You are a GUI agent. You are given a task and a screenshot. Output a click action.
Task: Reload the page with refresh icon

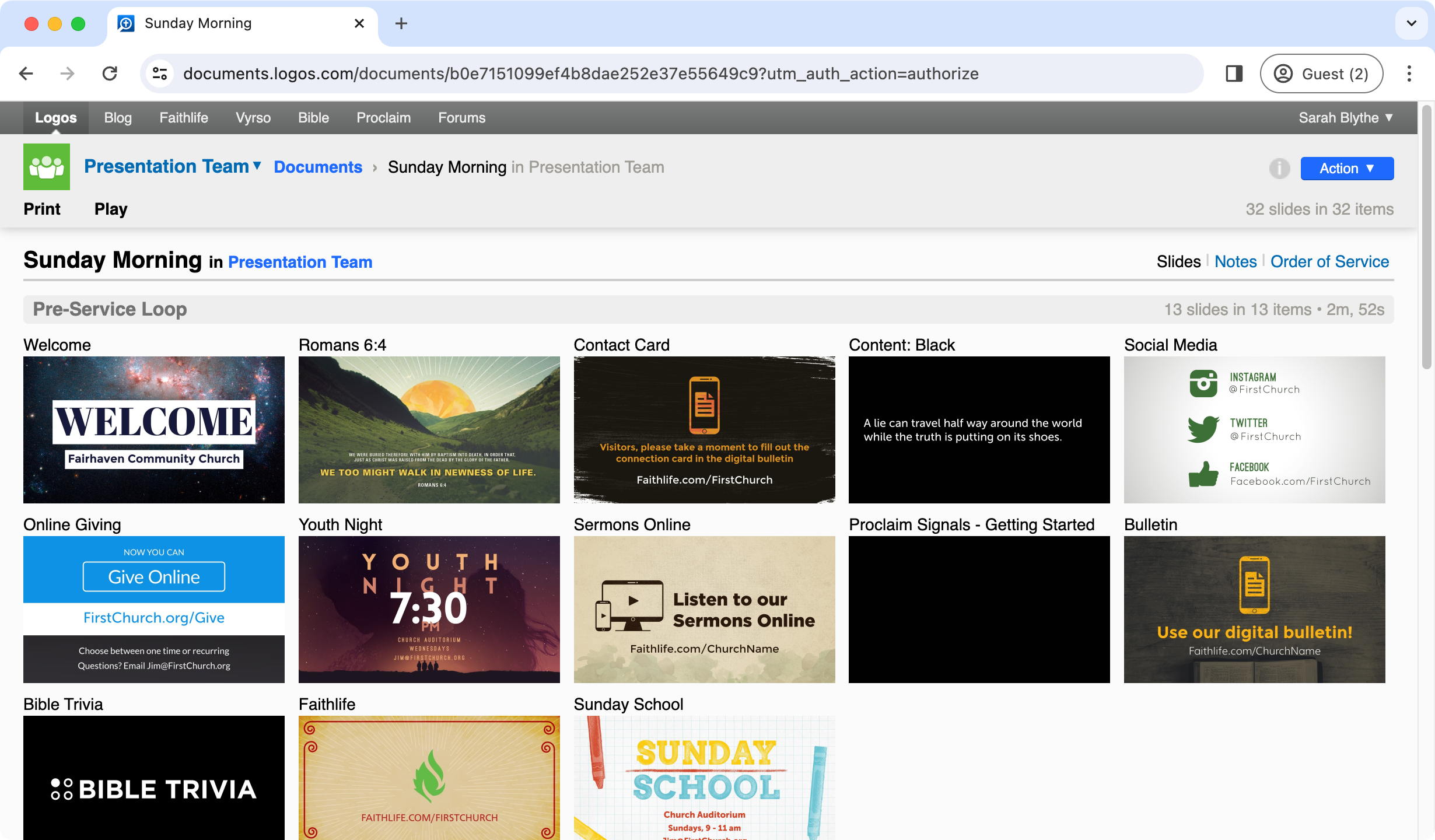(x=110, y=73)
